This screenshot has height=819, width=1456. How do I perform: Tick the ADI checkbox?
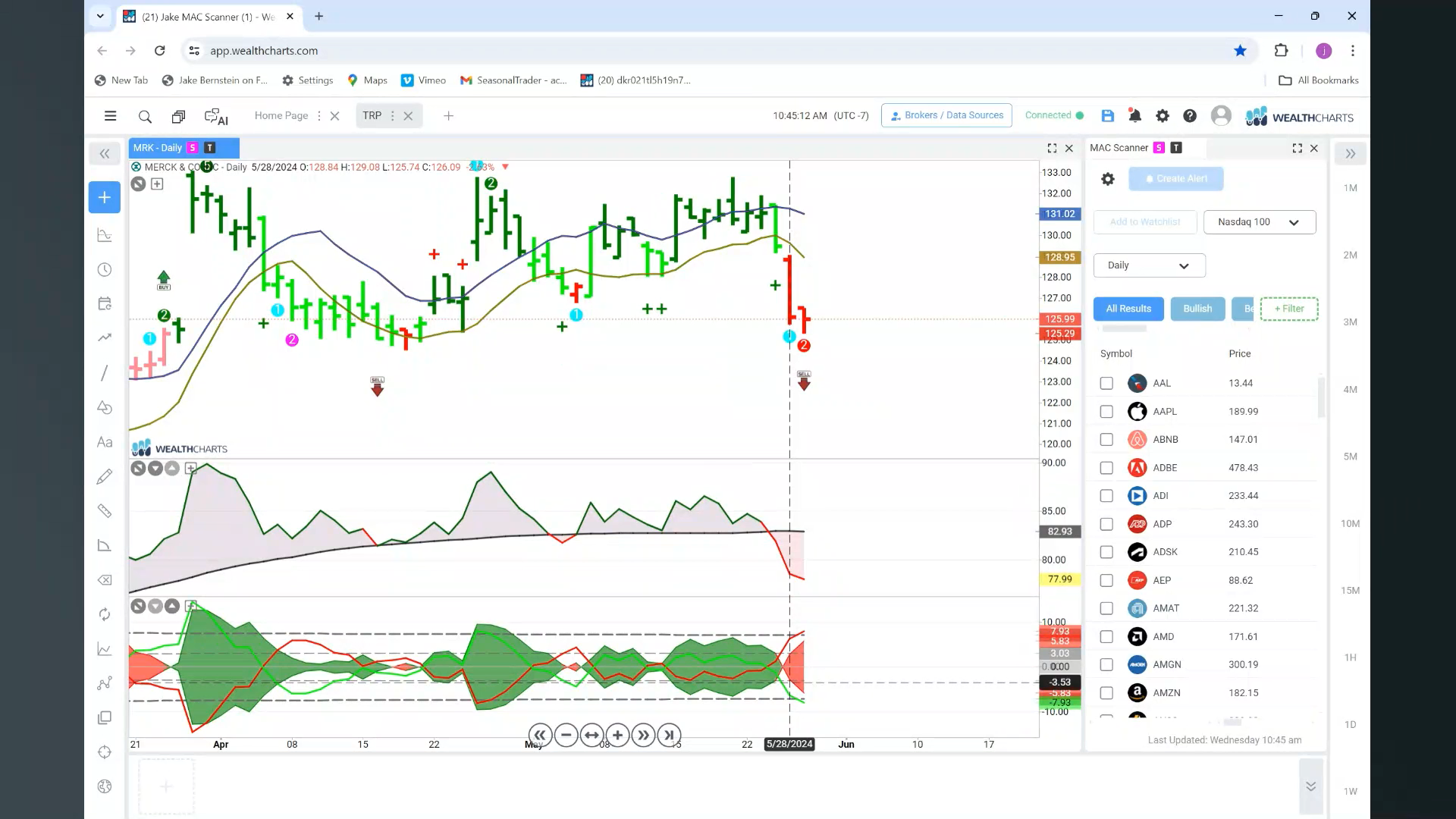click(1106, 496)
